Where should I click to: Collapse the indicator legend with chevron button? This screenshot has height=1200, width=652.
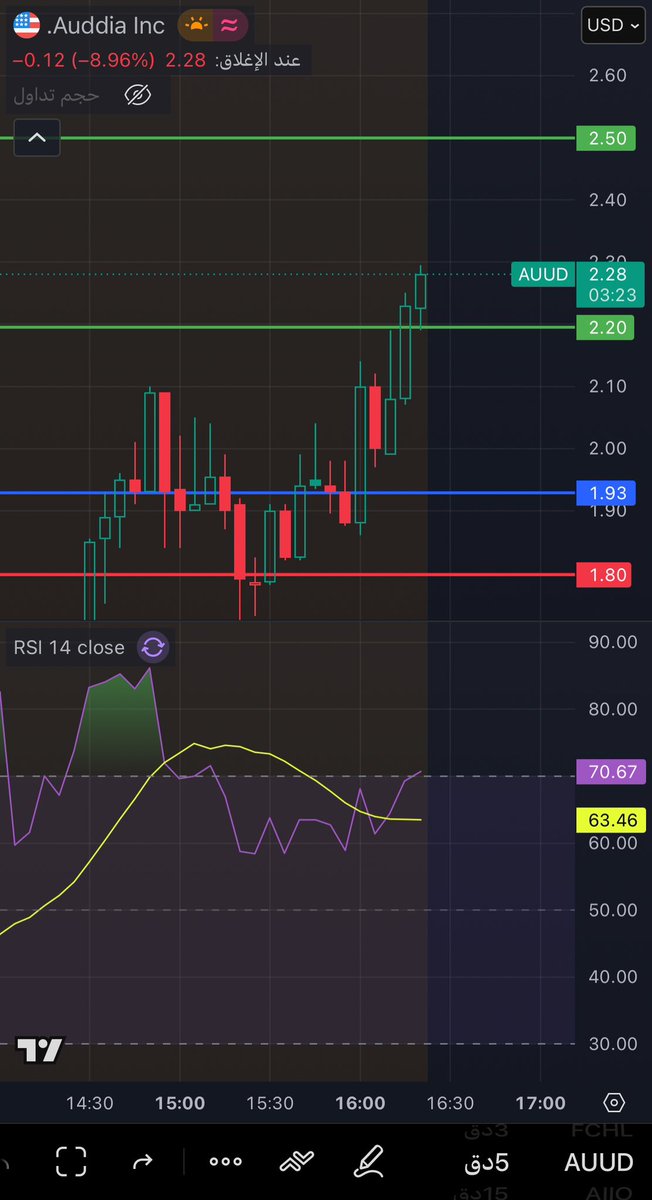37,138
